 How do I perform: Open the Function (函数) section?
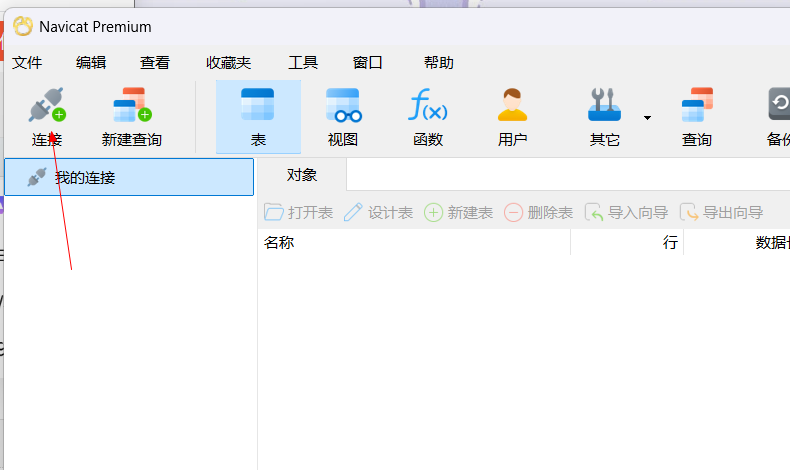(428, 117)
